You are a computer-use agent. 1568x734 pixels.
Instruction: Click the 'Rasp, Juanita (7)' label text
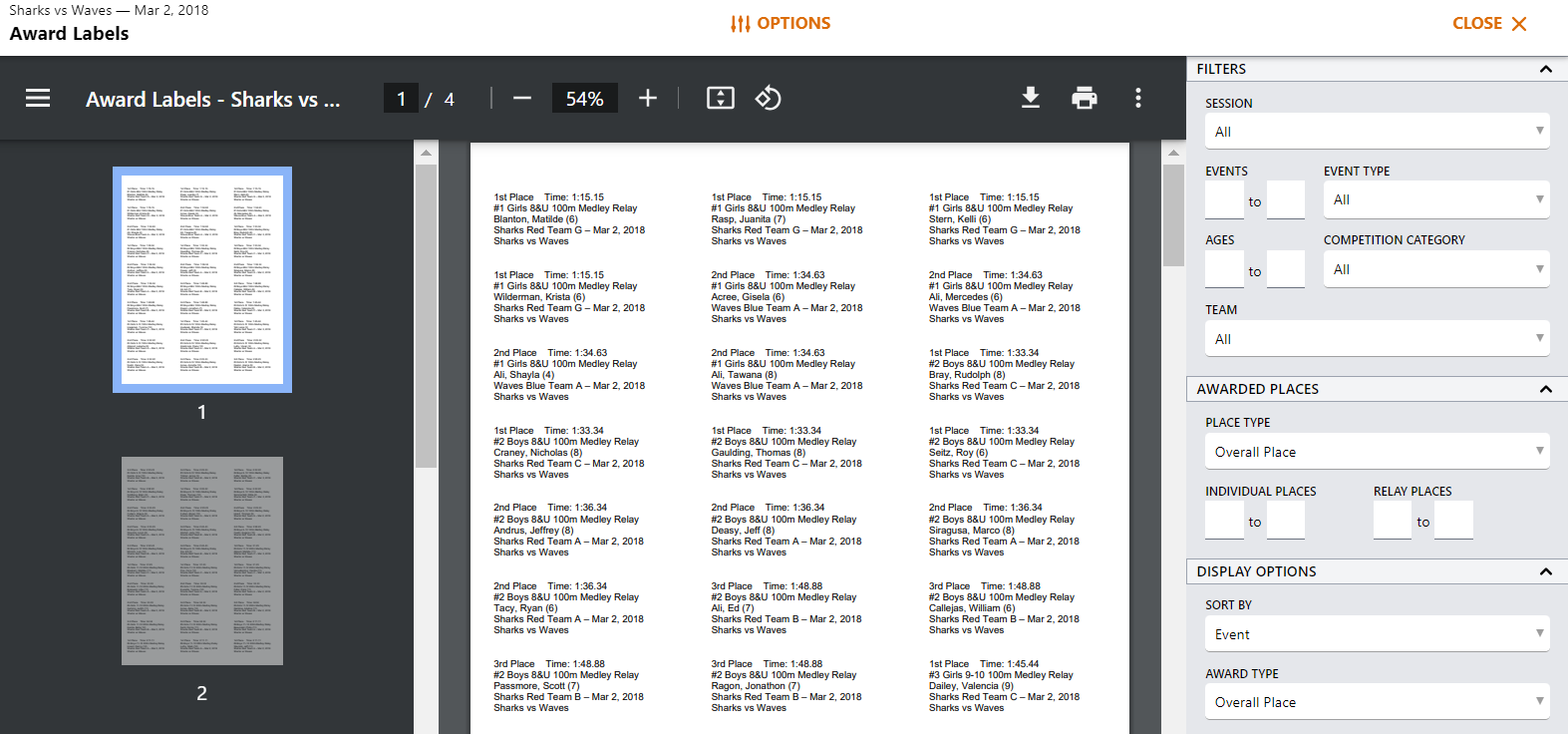click(748, 219)
